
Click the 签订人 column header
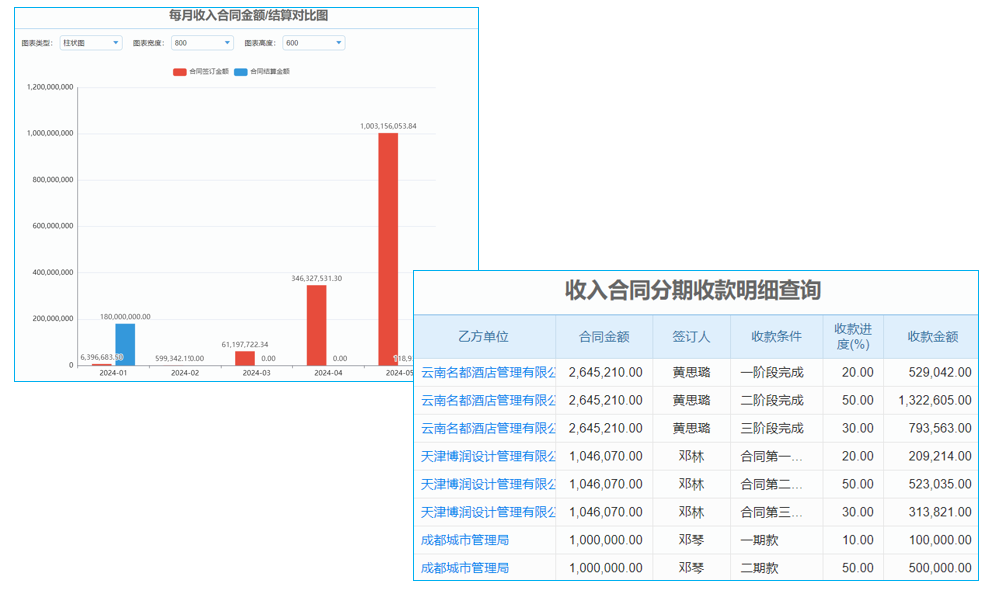click(x=692, y=337)
